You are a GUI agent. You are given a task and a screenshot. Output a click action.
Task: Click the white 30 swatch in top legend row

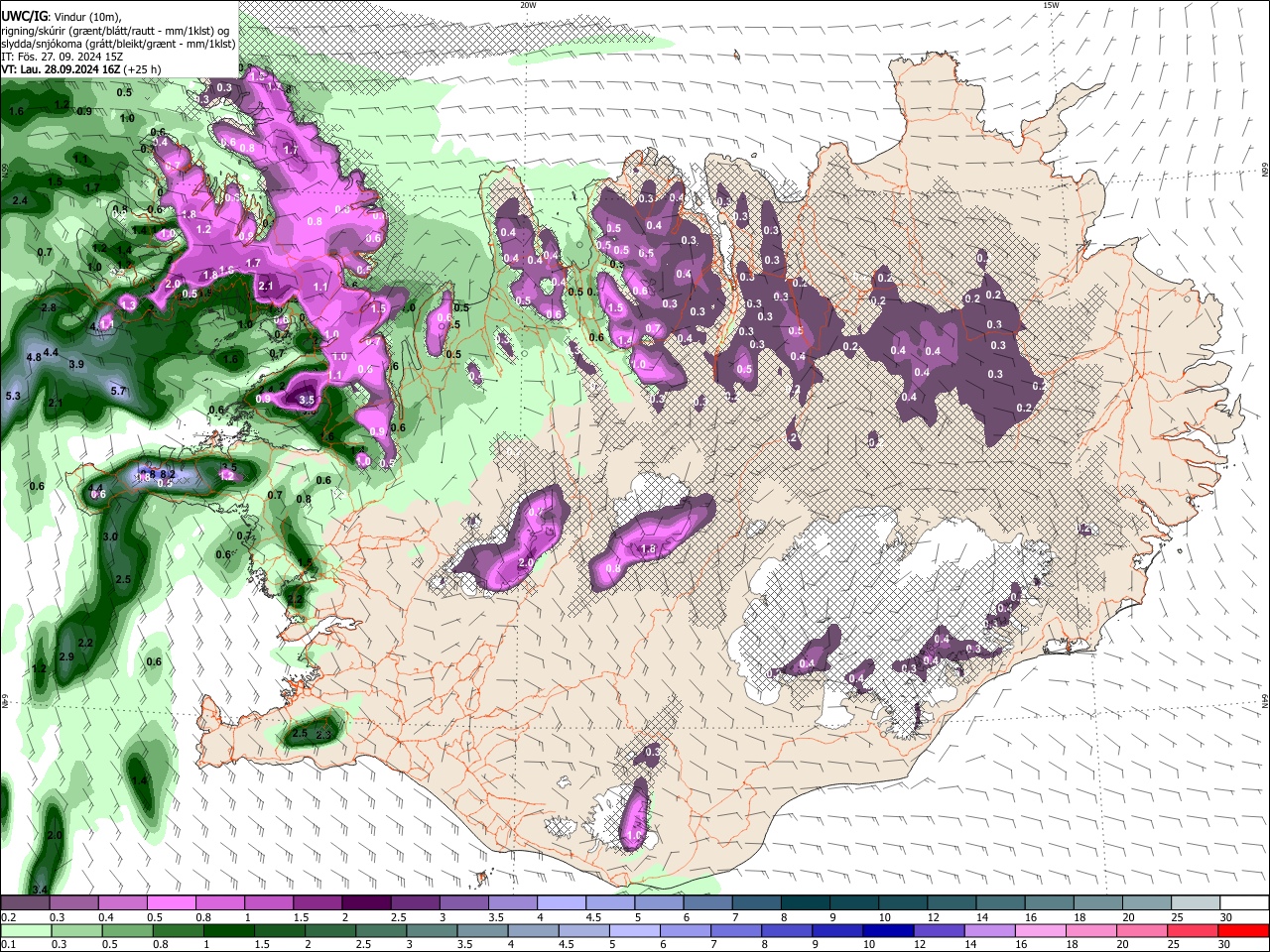tap(1245, 903)
